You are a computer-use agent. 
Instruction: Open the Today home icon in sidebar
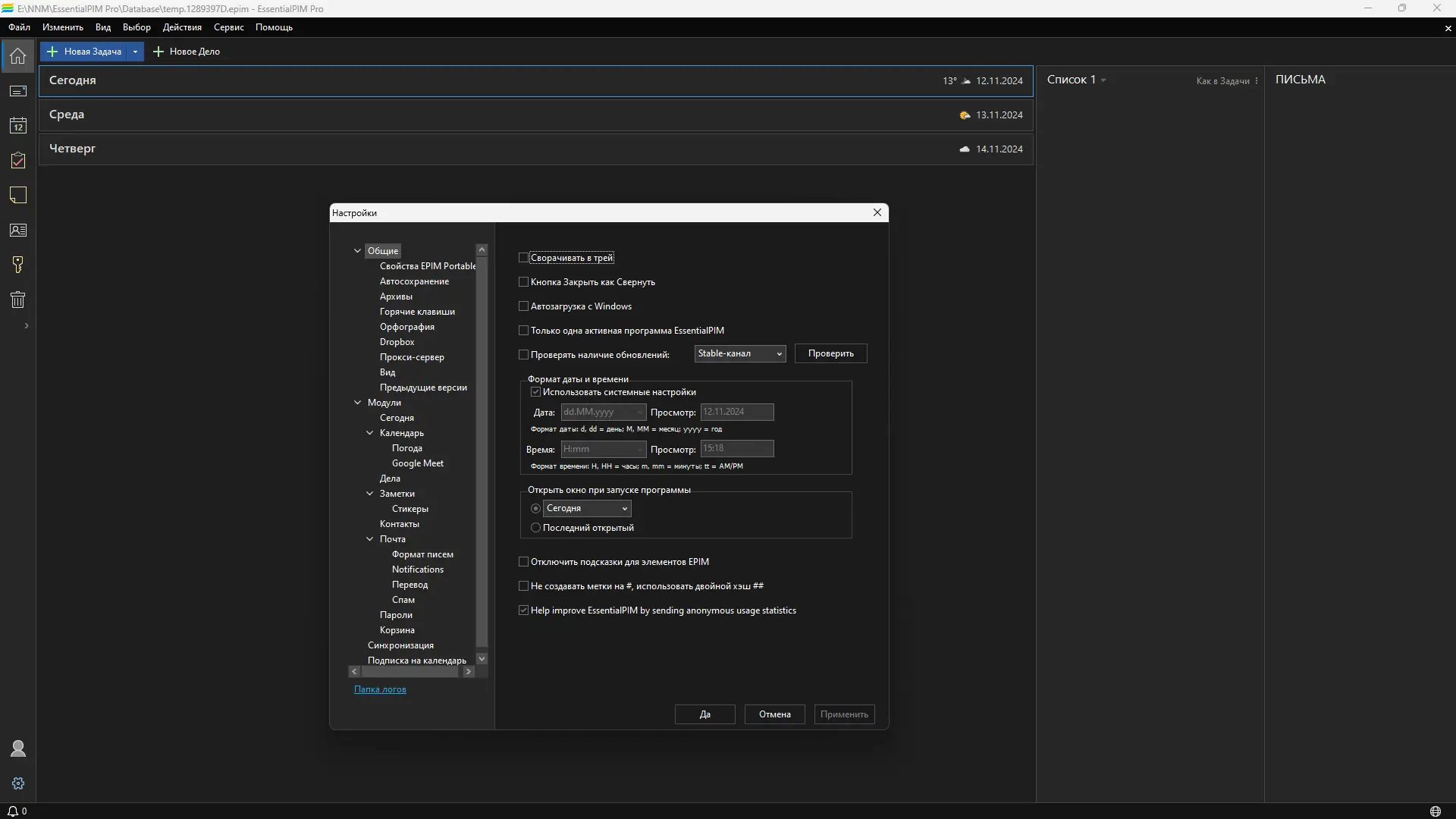[18, 55]
